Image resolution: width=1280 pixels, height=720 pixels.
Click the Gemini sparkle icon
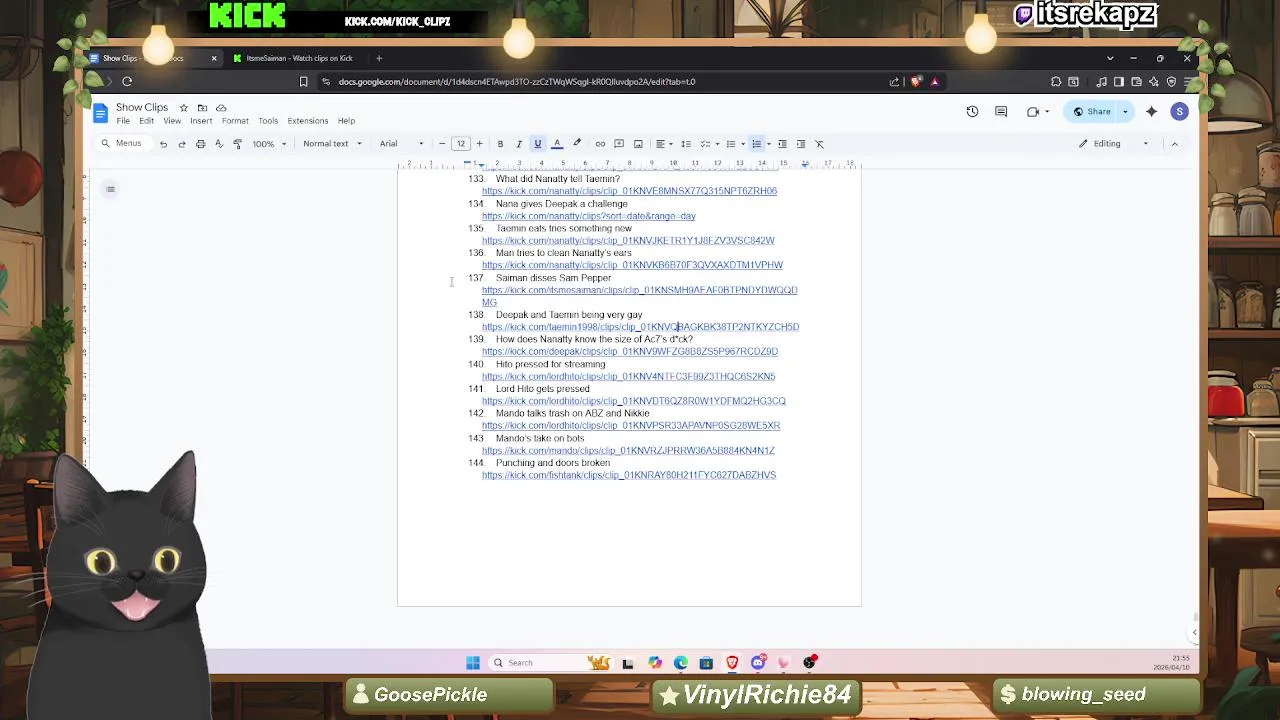pos(1151,112)
